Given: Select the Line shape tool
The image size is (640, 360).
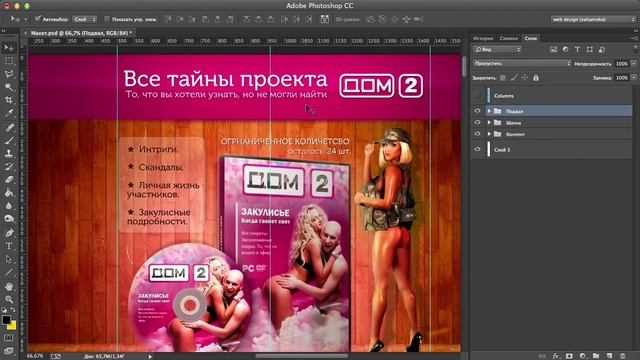Looking at the screenshot, I should tap(9, 272).
